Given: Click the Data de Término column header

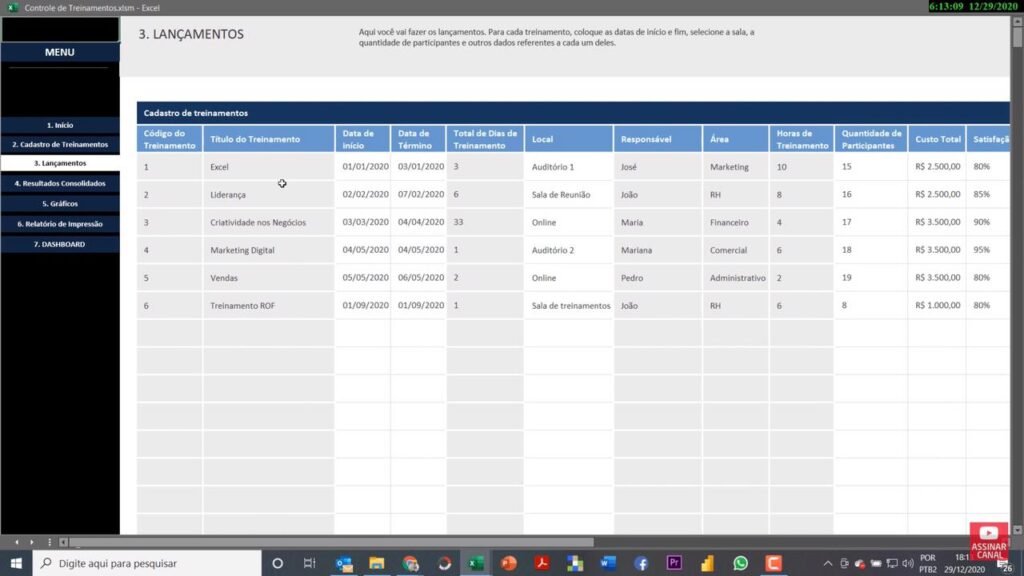Looking at the screenshot, I should pyautogui.click(x=419, y=139).
